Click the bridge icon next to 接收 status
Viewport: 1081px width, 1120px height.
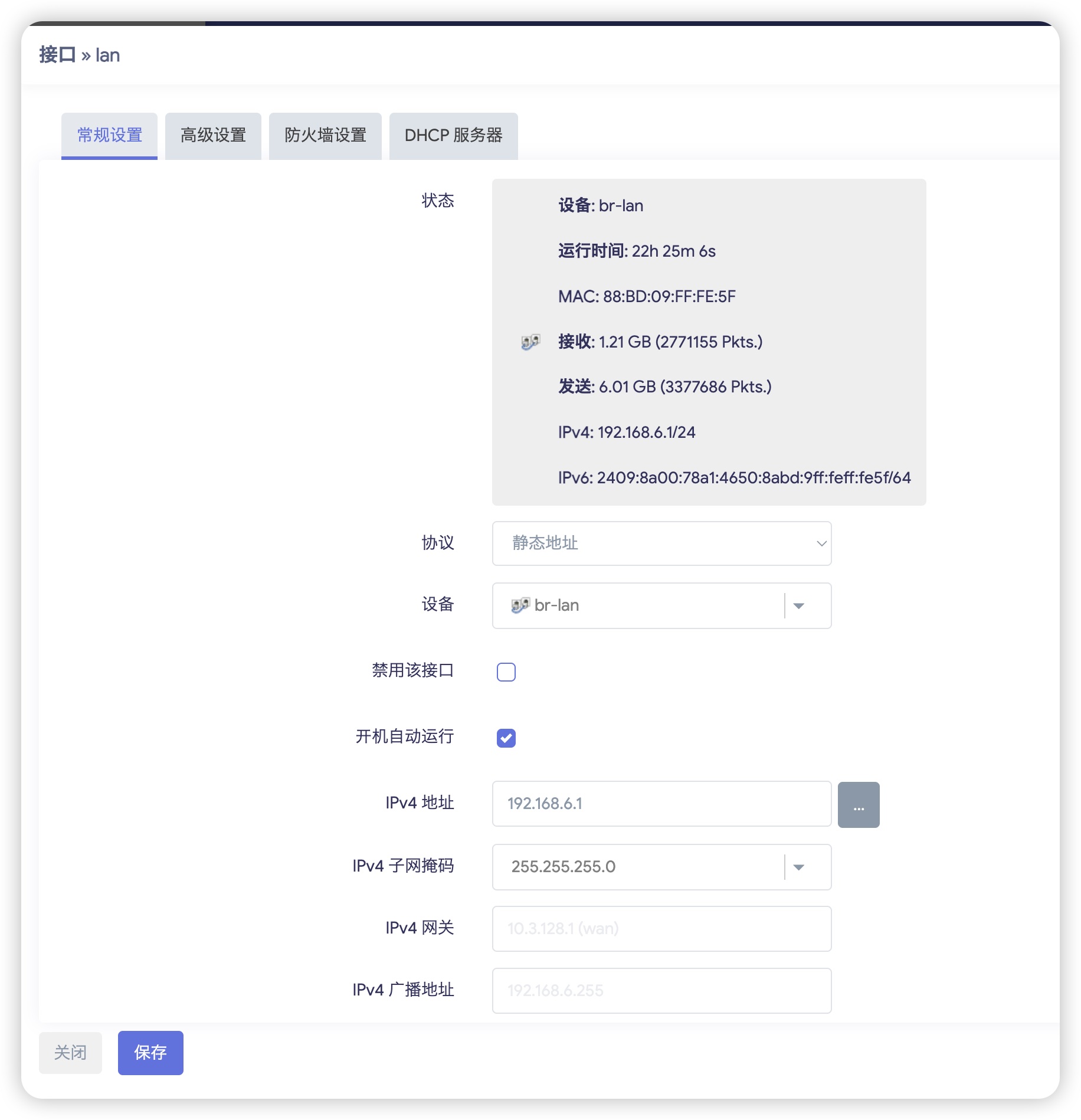[x=530, y=342]
